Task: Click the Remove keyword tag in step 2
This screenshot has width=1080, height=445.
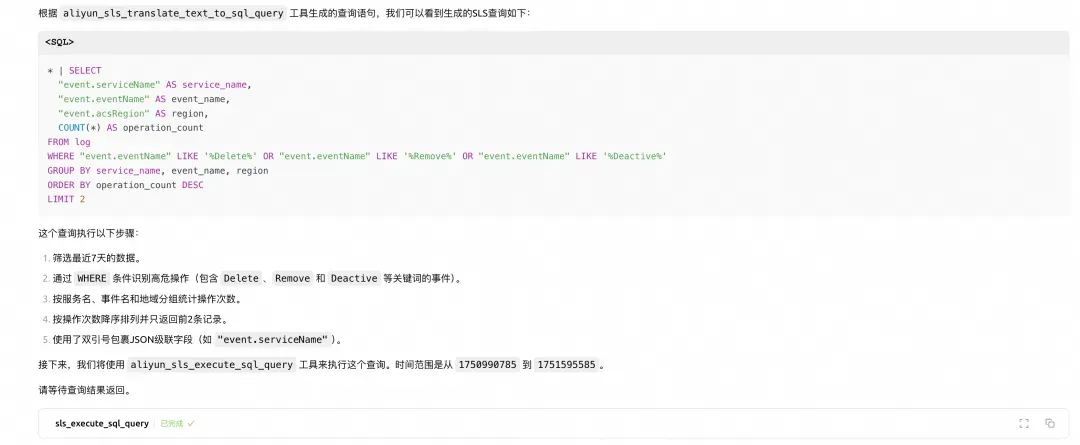Action: click(x=293, y=279)
